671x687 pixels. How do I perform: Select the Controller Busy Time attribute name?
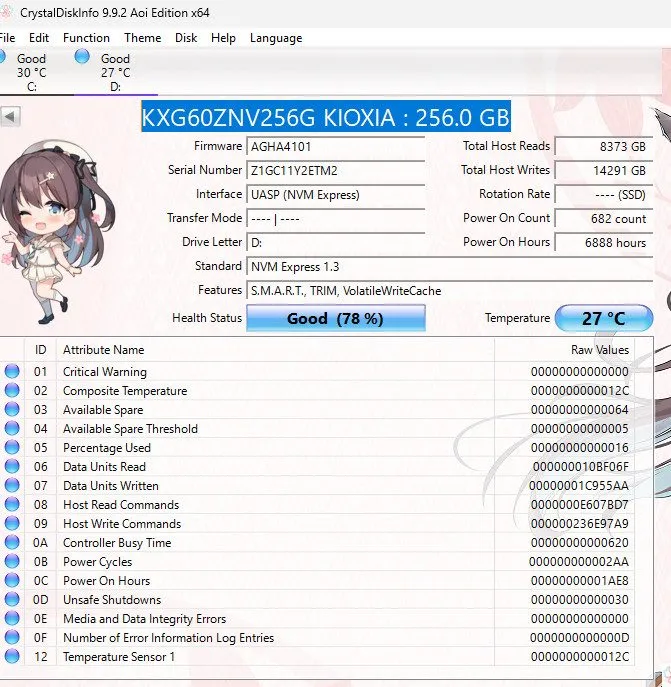(117, 543)
